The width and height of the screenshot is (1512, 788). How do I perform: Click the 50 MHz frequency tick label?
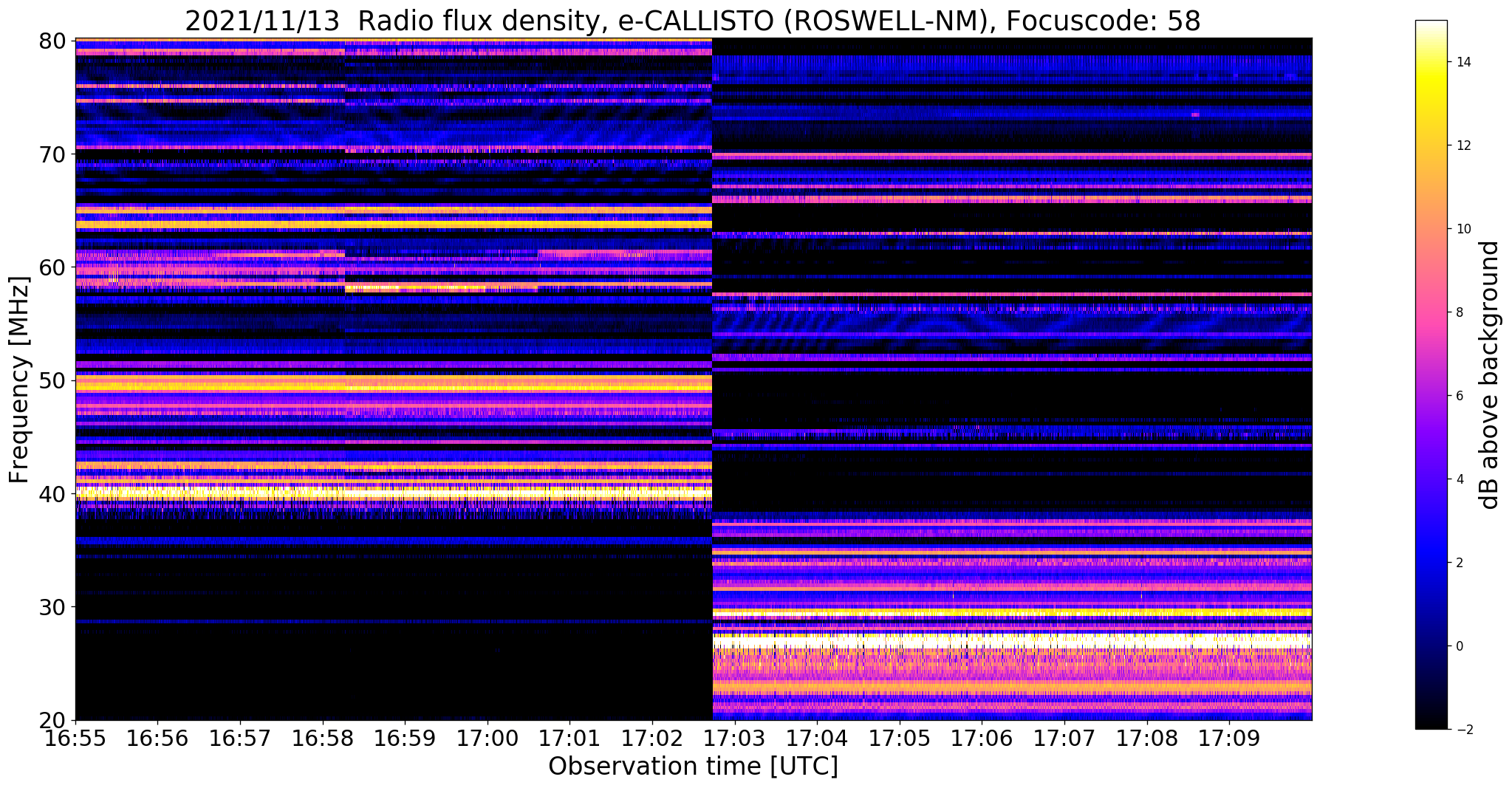[52, 380]
